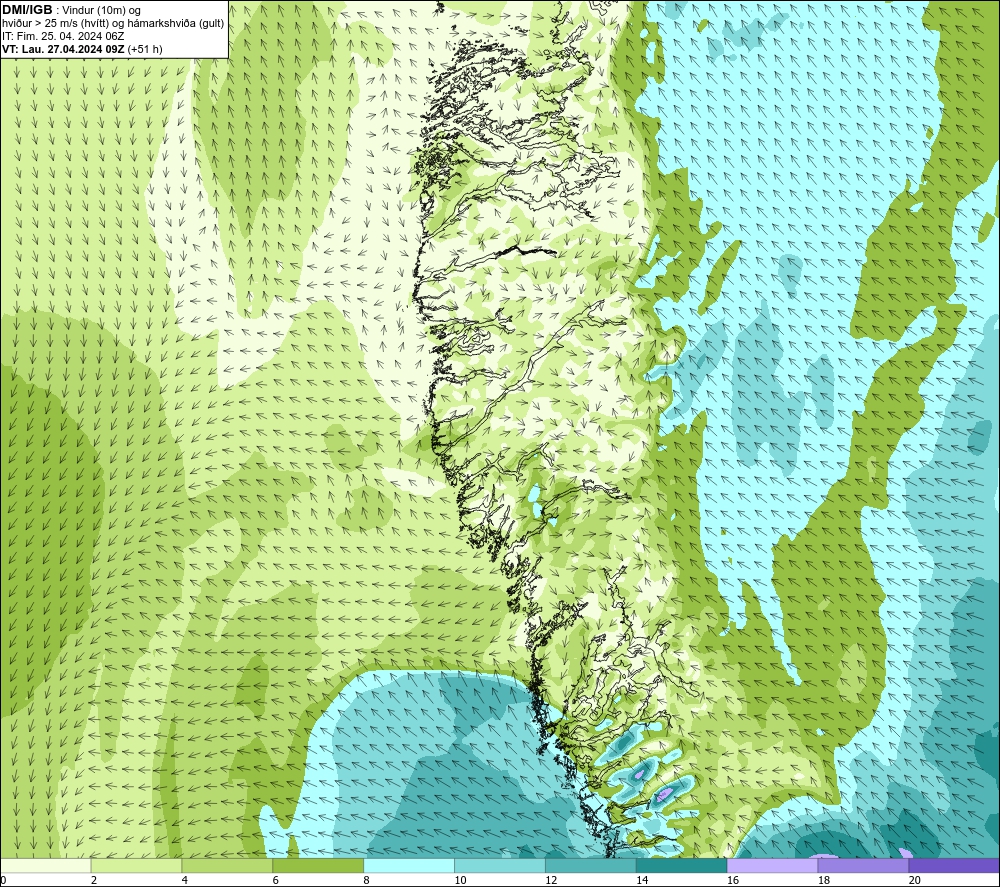Click the dark violet swatch above 20
The height and width of the screenshot is (887, 1000).
tap(954, 865)
